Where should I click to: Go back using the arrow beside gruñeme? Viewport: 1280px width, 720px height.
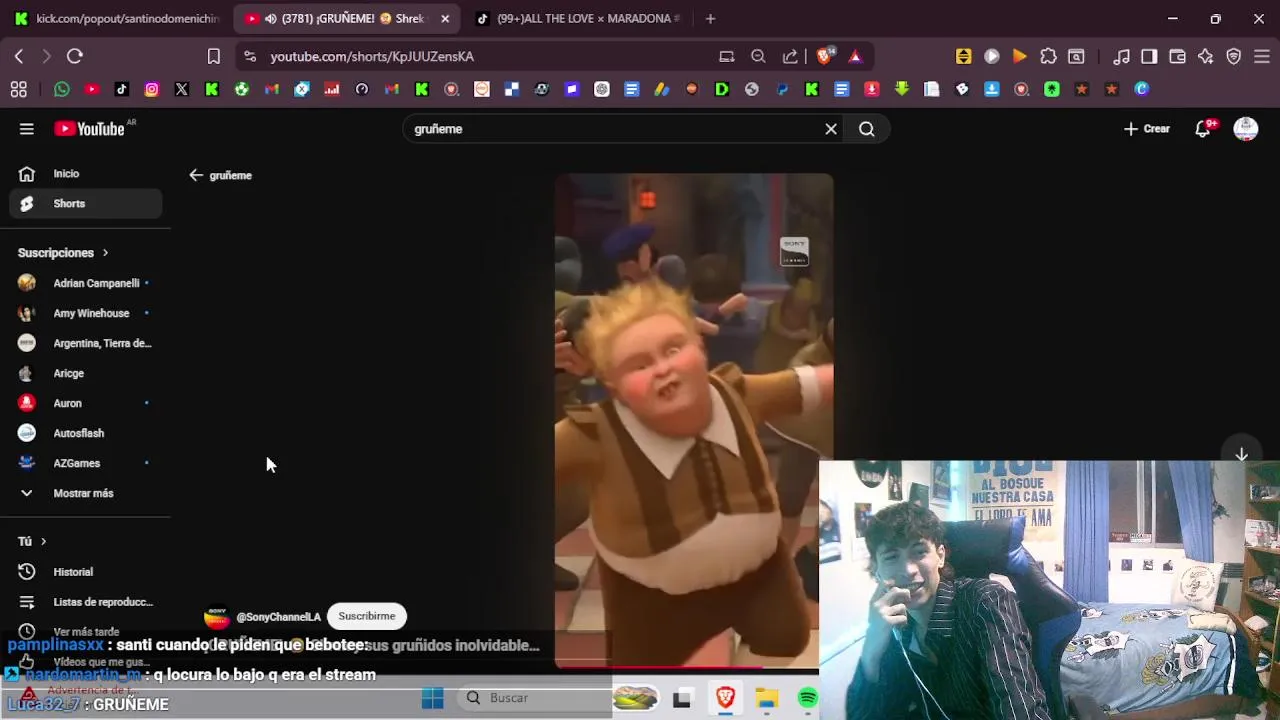click(x=196, y=175)
